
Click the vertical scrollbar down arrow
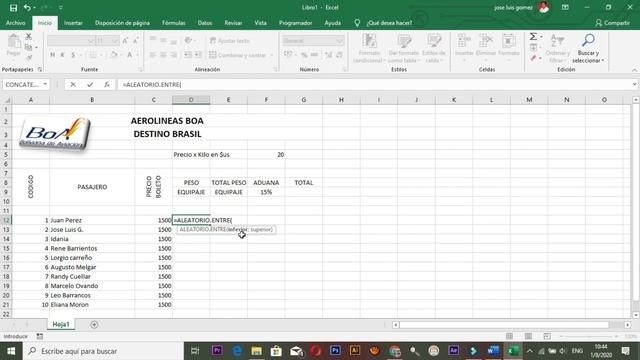click(636, 315)
